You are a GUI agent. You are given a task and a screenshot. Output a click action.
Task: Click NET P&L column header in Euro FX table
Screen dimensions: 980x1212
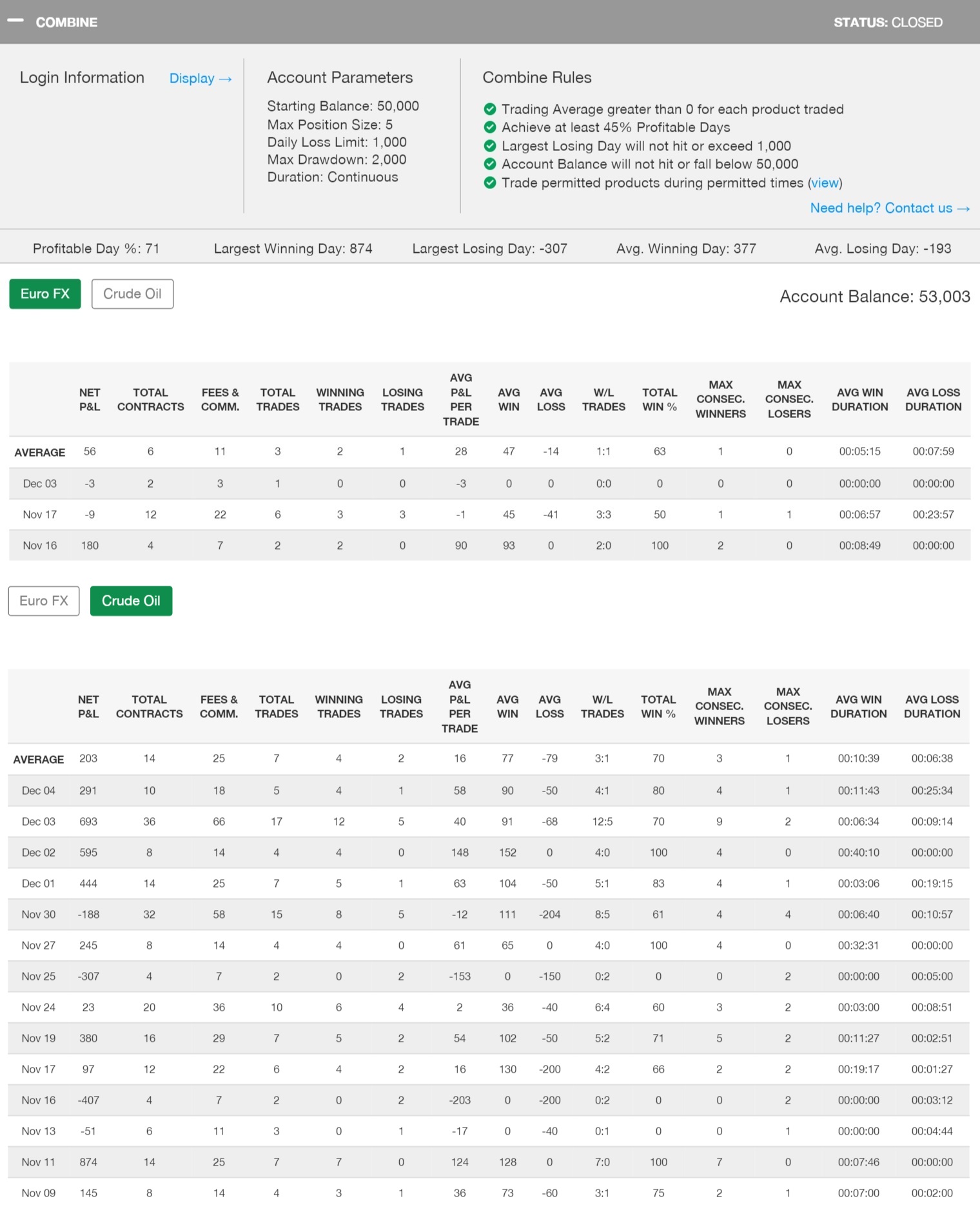[90, 400]
